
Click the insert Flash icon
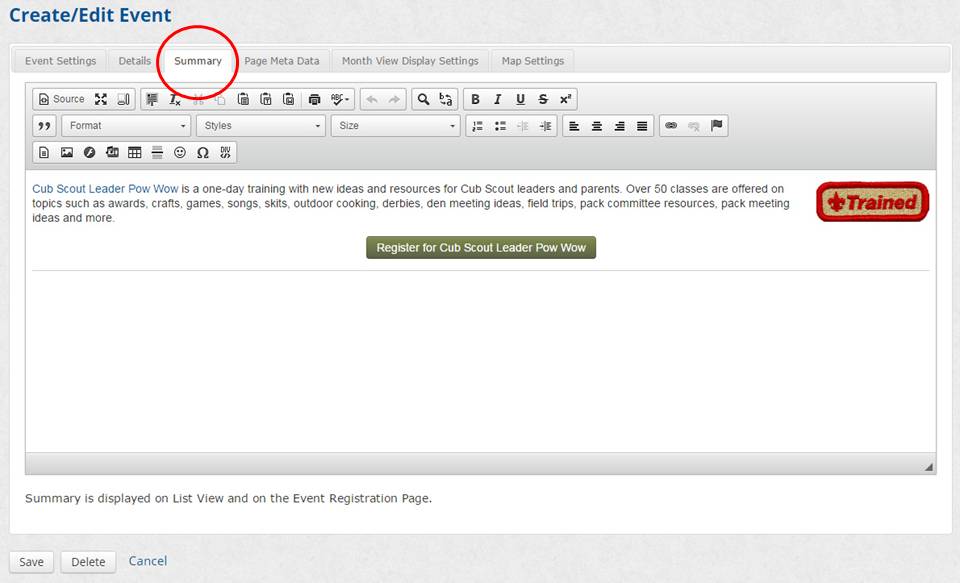[89, 152]
